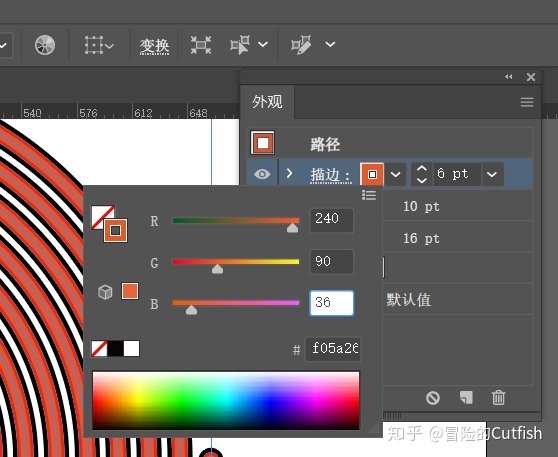Open the Align to selection dropdown
This screenshot has height=457, width=558.
click(x=99, y=45)
